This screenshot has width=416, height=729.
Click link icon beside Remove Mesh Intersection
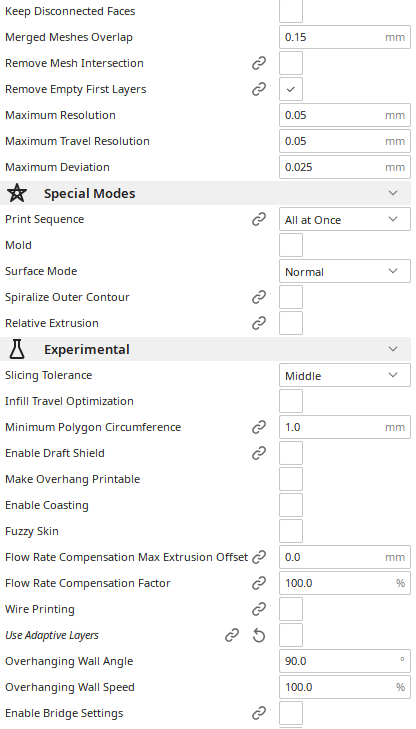tap(259, 63)
